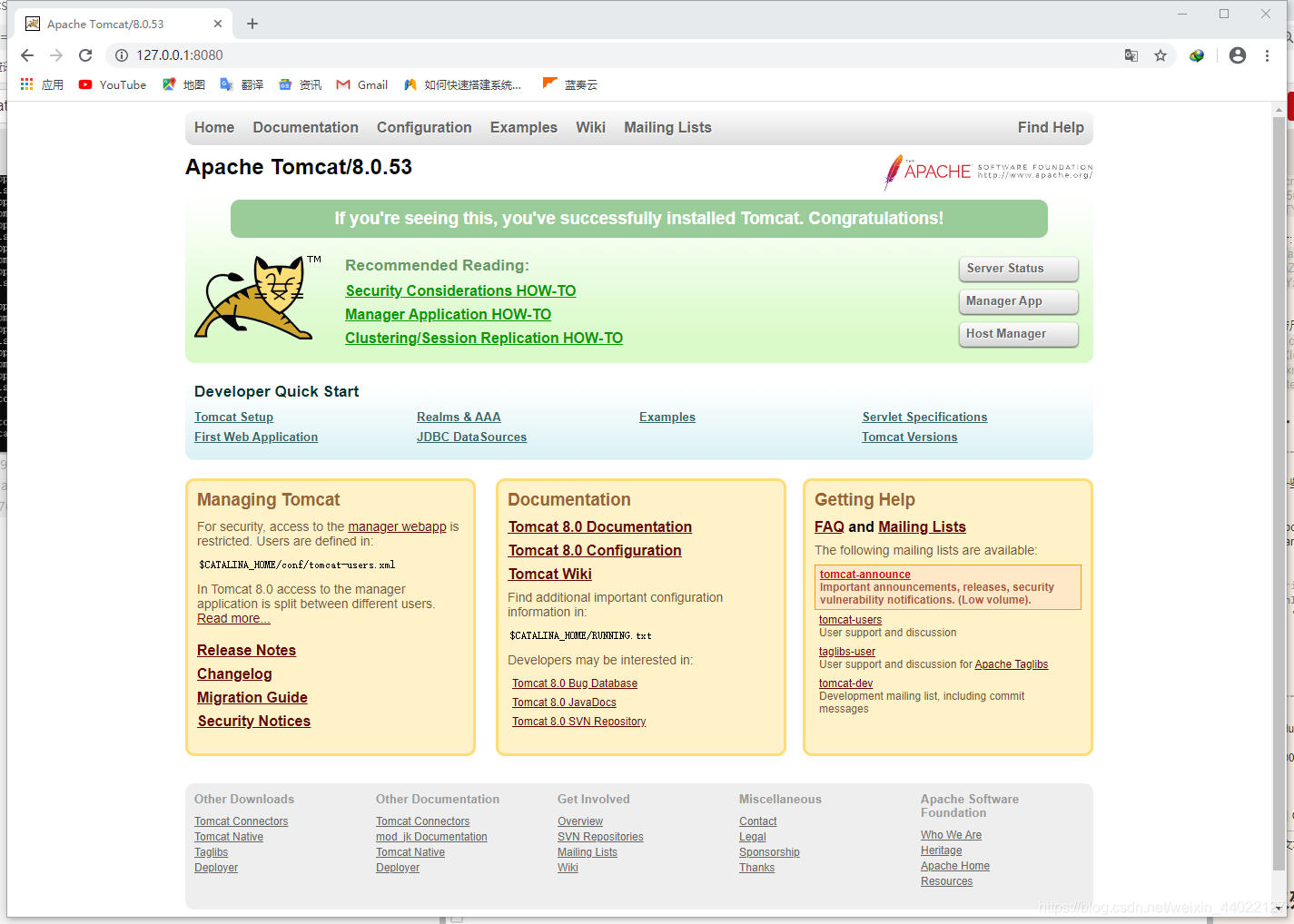Open Examples in the top navigation bar

click(x=524, y=128)
